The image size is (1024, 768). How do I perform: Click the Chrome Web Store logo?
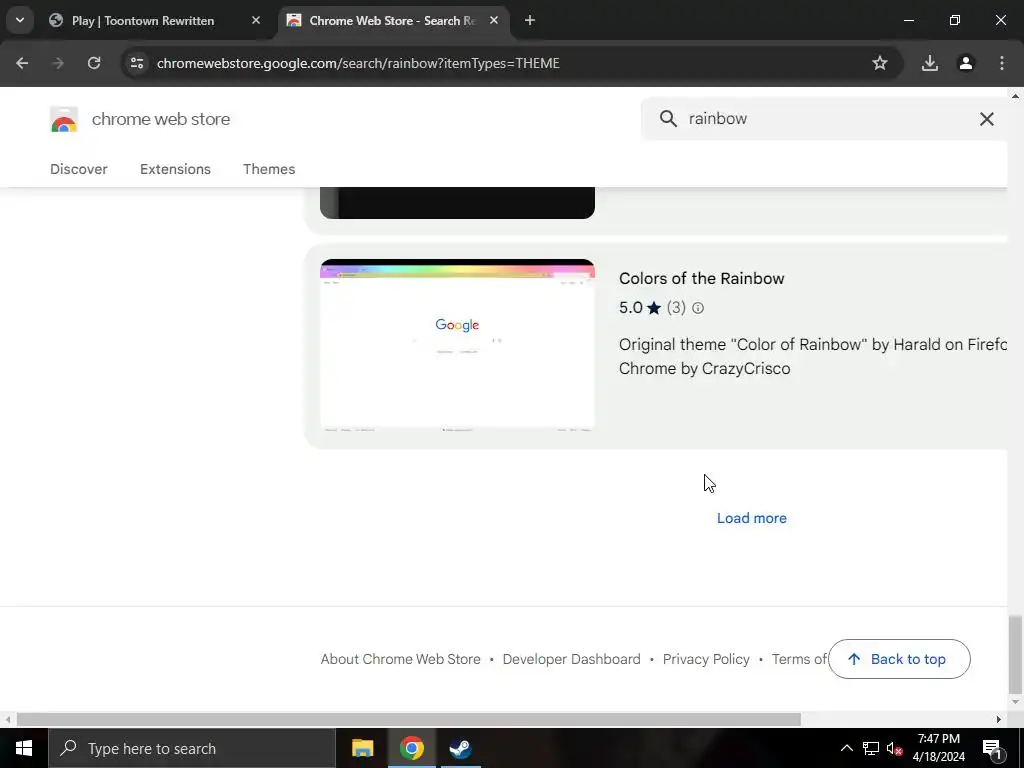pyautogui.click(x=64, y=120)
